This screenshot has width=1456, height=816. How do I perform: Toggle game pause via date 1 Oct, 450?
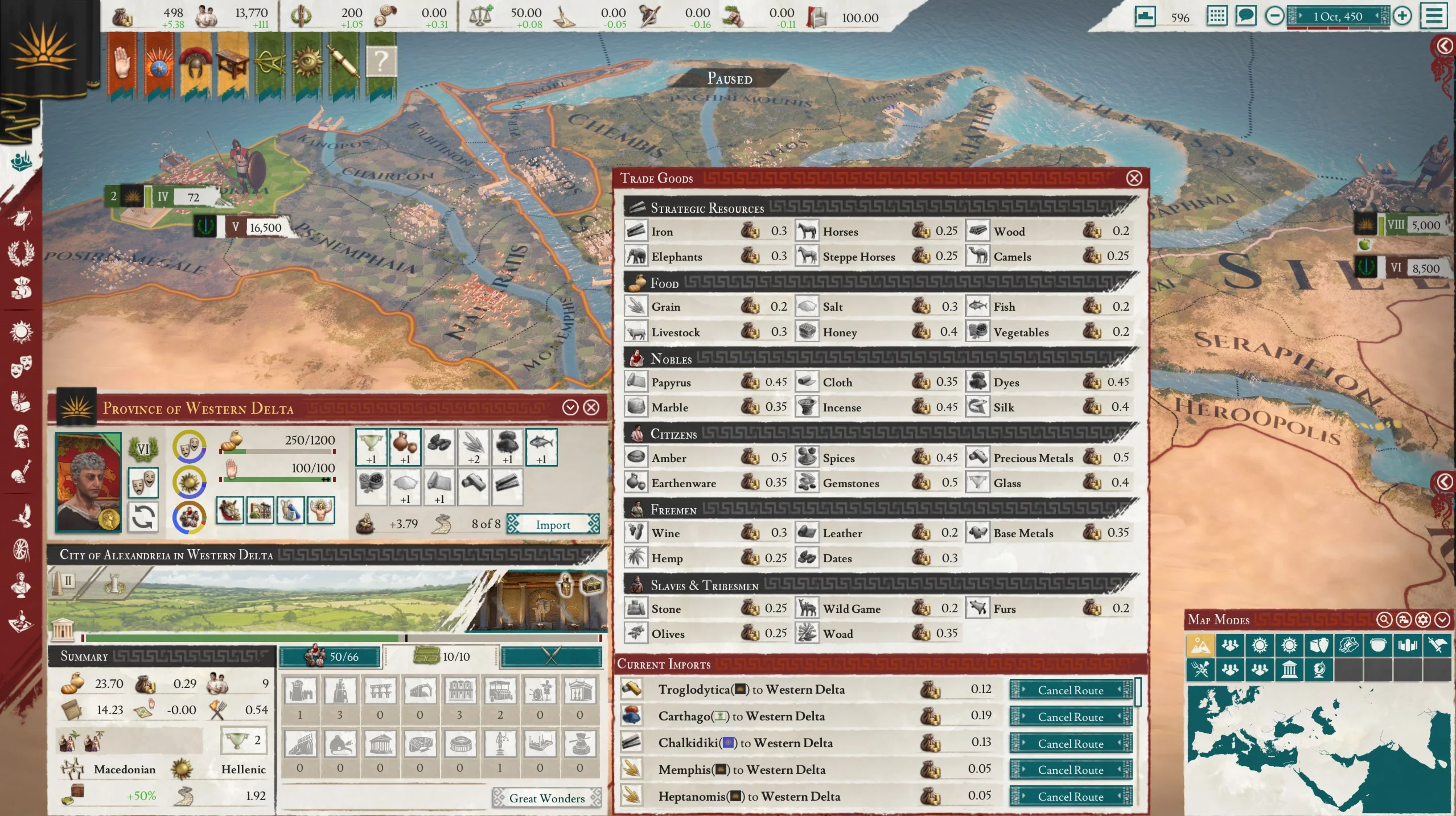1337,16
